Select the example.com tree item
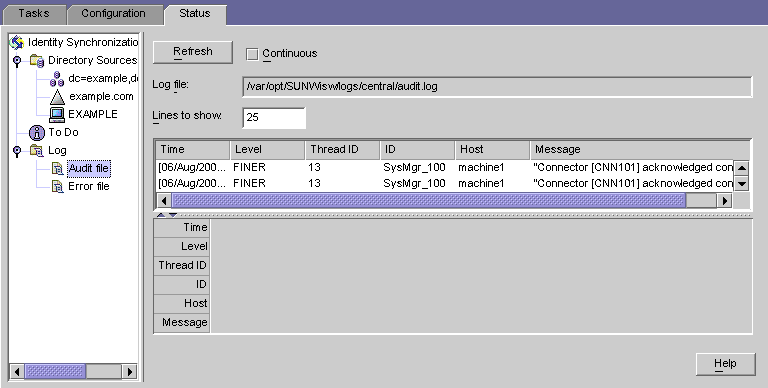Viewport: 768px width, 388px height. pos(101,97)
